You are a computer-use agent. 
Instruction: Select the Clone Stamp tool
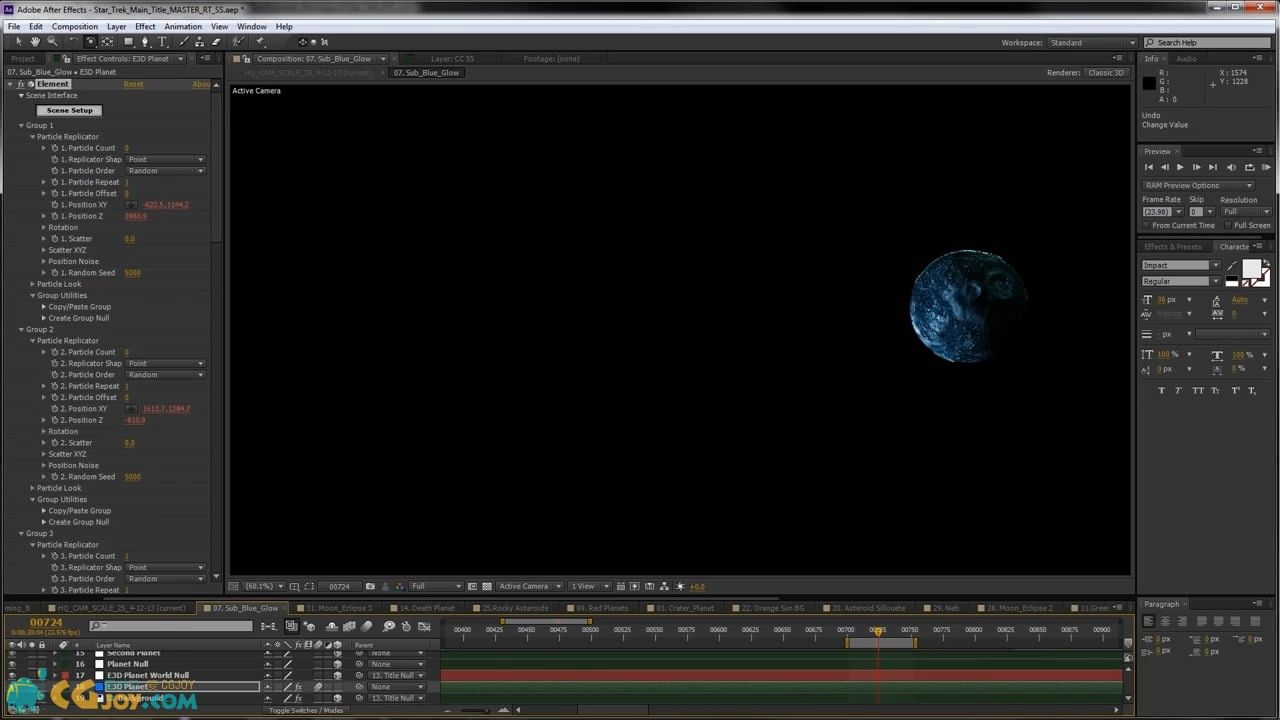click(x=201, y=42)
